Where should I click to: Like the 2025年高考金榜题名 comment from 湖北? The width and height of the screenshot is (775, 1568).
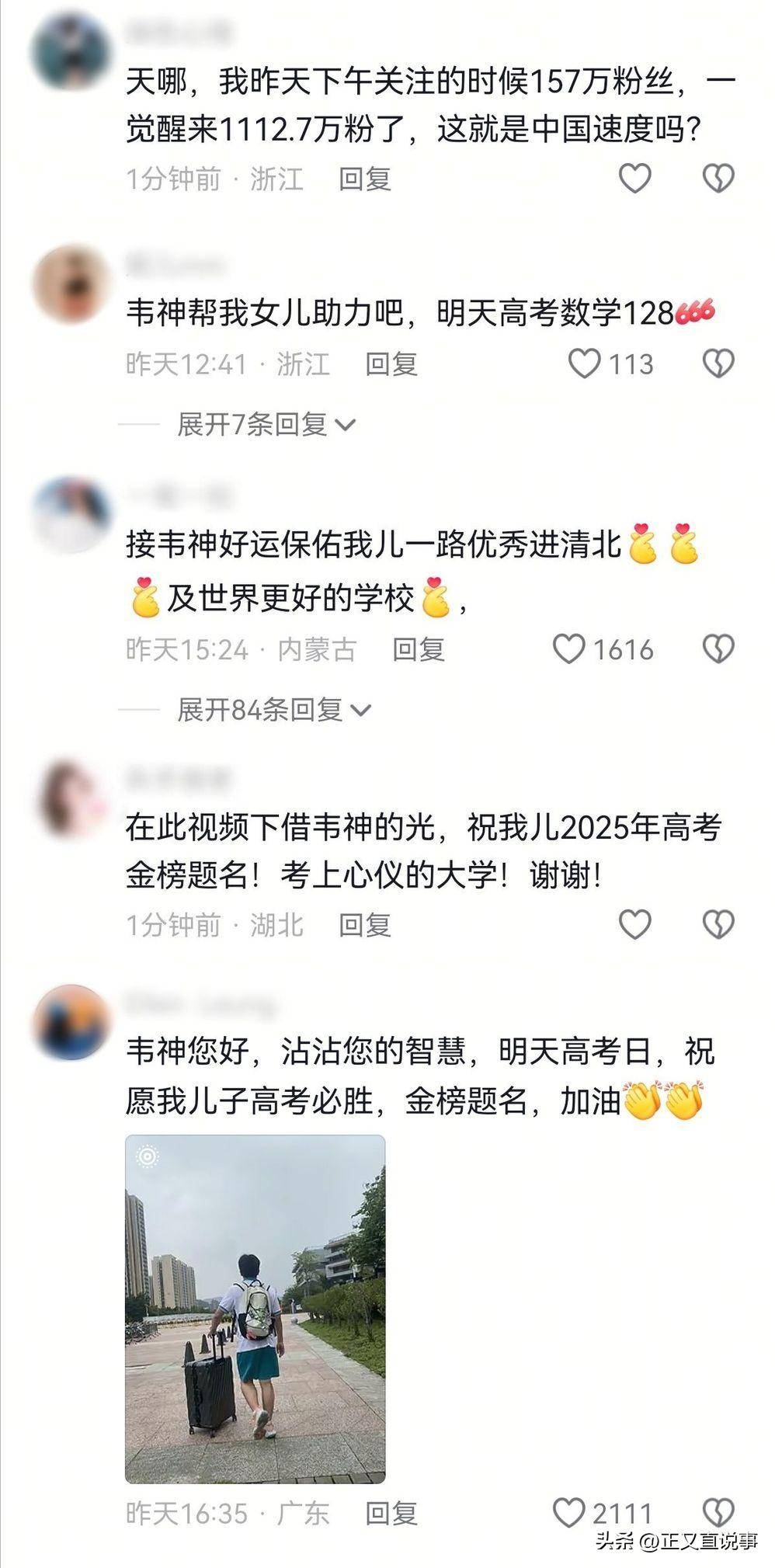(x=634, y=924)
